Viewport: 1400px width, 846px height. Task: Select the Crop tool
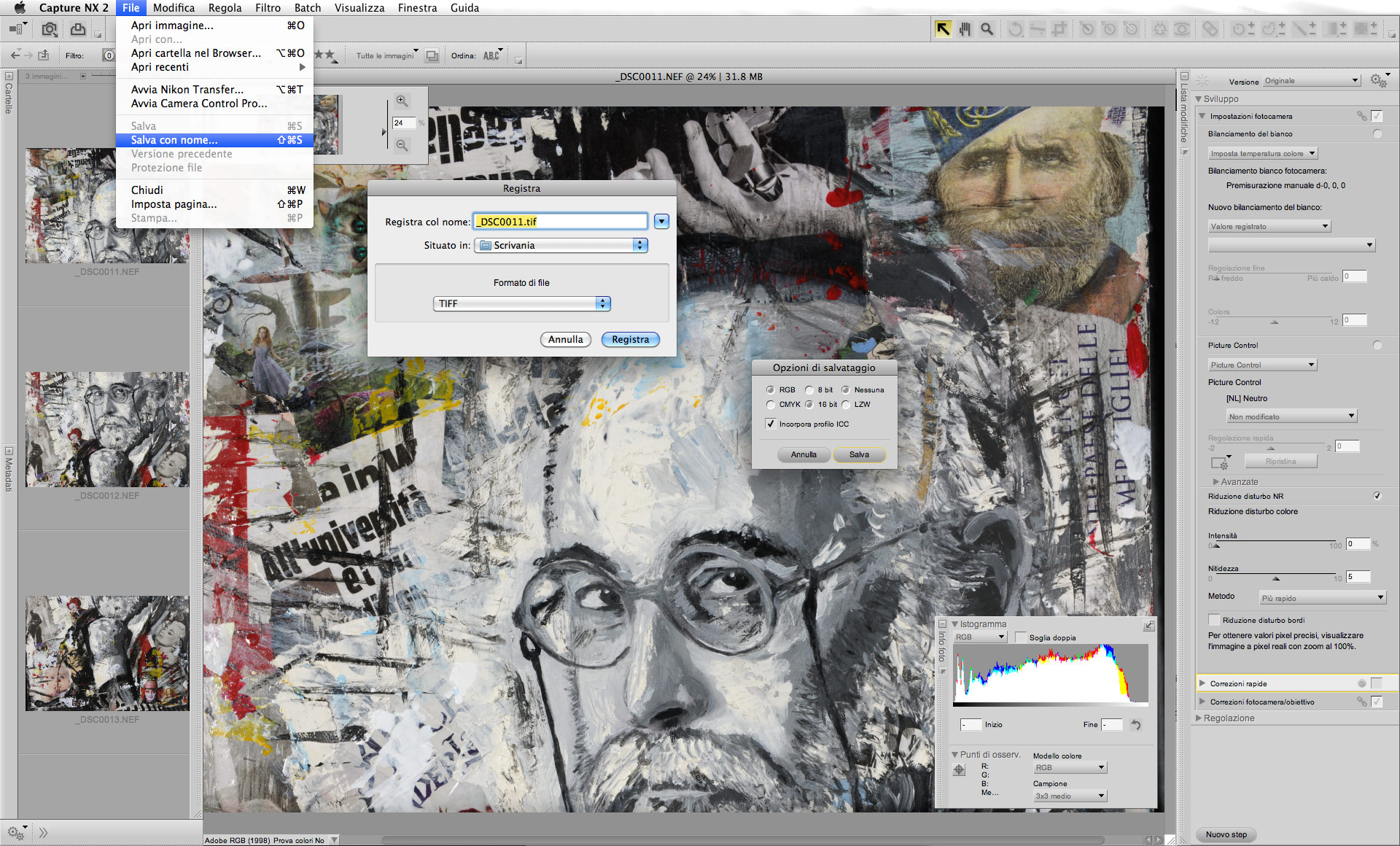click(1059, 29)
